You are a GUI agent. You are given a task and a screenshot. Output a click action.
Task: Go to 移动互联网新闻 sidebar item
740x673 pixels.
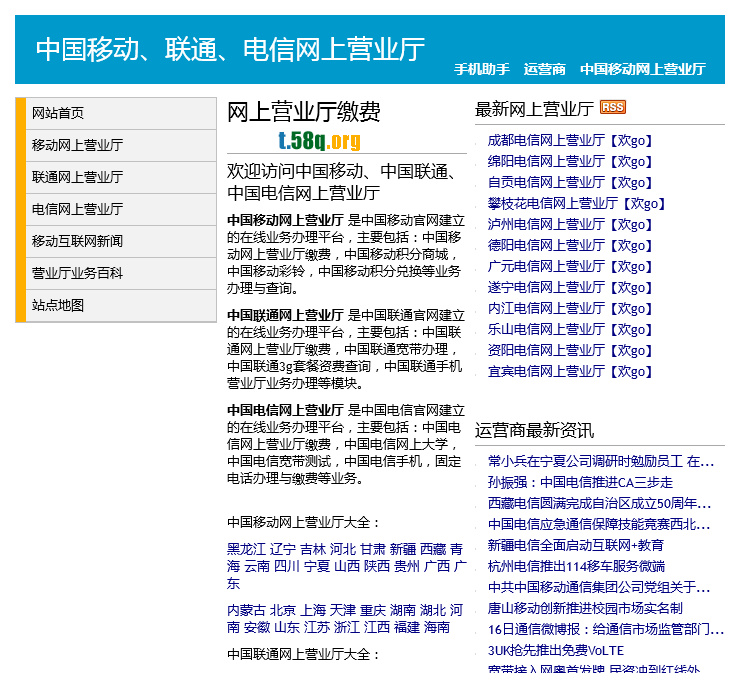click(x=121, y=241)
